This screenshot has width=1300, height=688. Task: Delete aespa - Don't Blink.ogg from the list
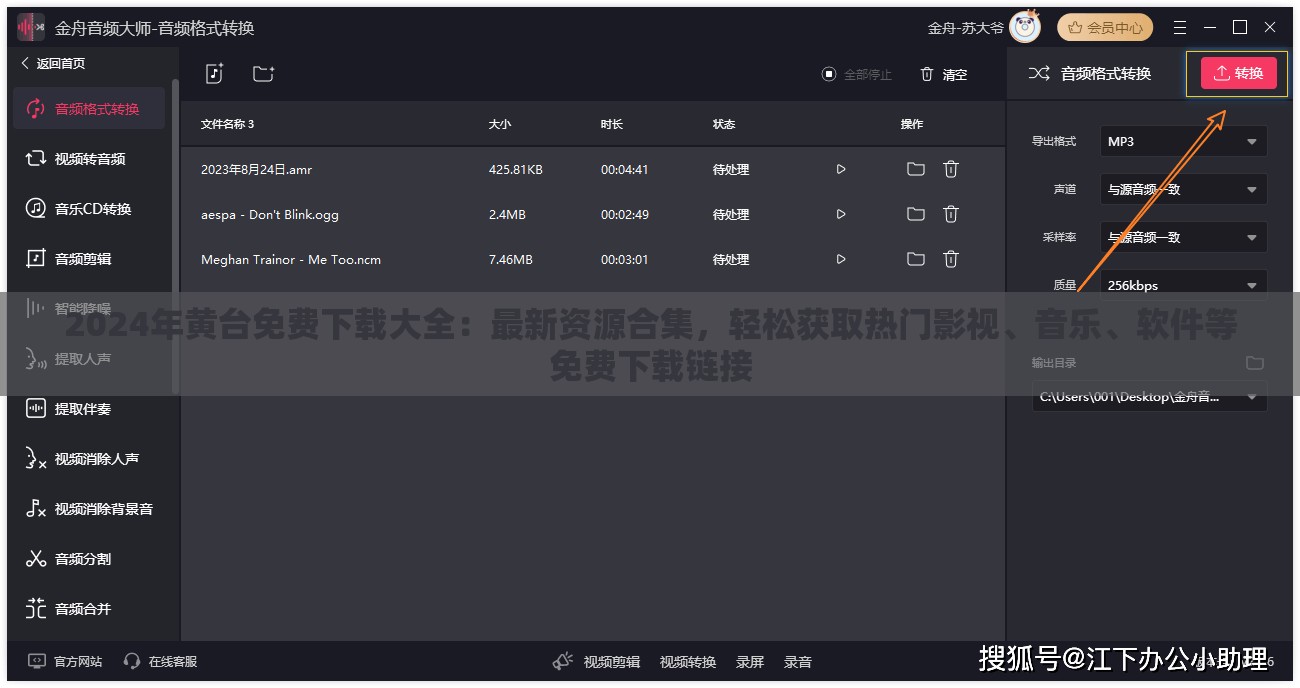point(951,214)
